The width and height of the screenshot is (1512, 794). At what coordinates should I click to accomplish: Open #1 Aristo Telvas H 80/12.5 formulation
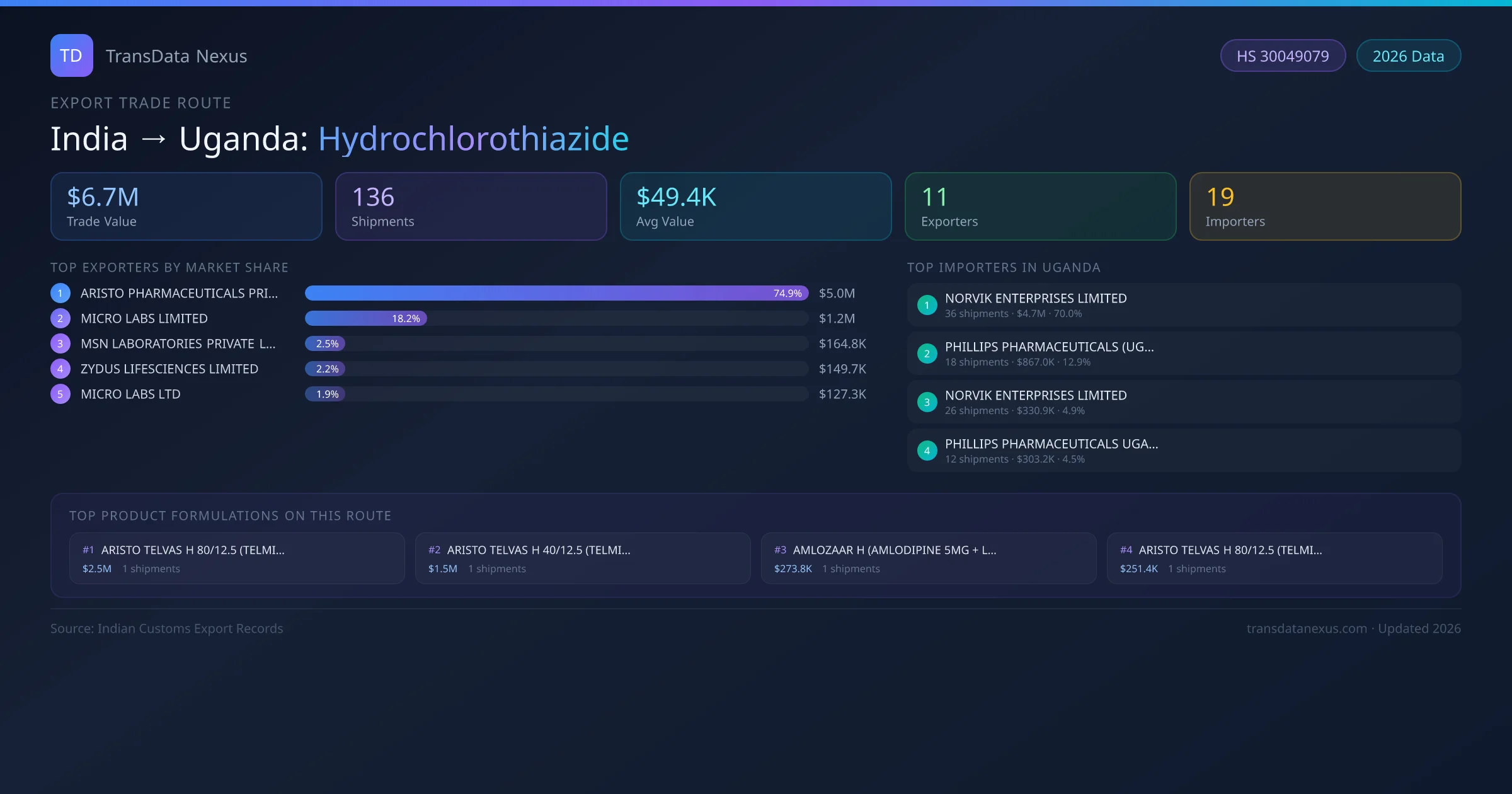(237, 558)
